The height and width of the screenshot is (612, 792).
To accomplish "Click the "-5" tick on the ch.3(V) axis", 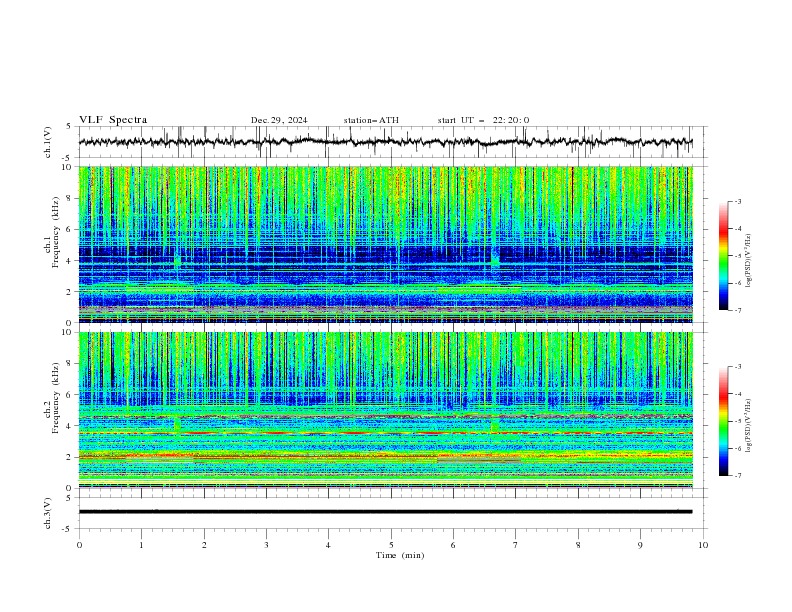I will coord(68,529).
